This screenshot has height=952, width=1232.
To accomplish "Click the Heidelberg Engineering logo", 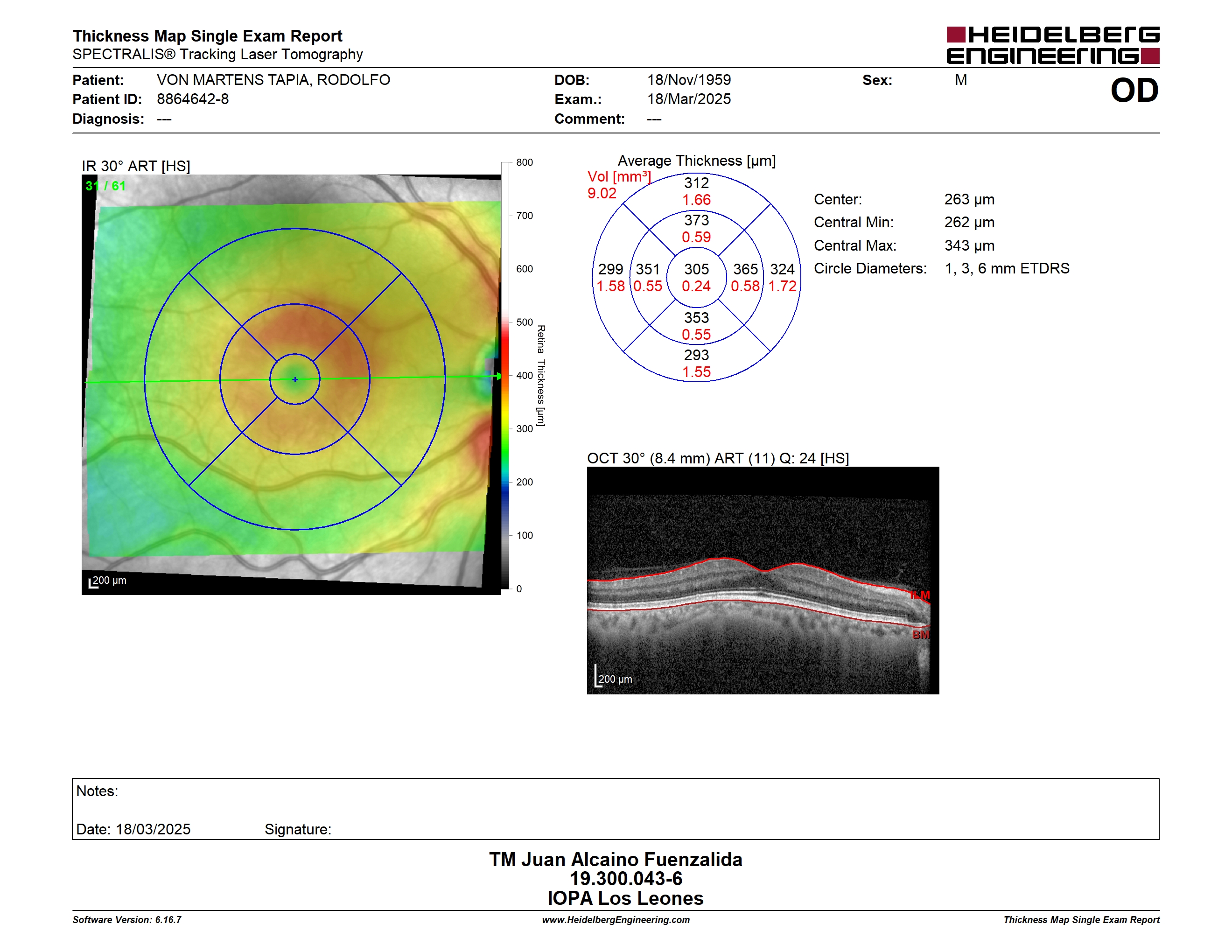I will tap(1053, 45).
